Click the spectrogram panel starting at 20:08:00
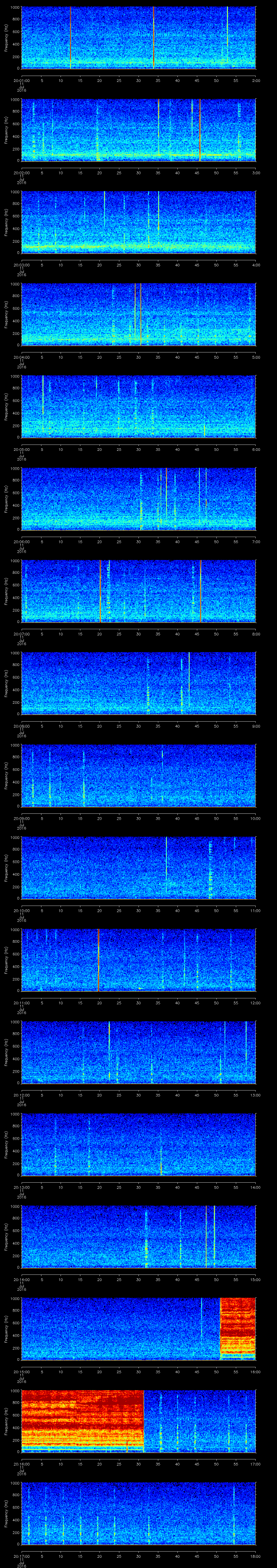The width and height of the screenshot is (277, 1568). pyautogui.click(x=139, y=683)
